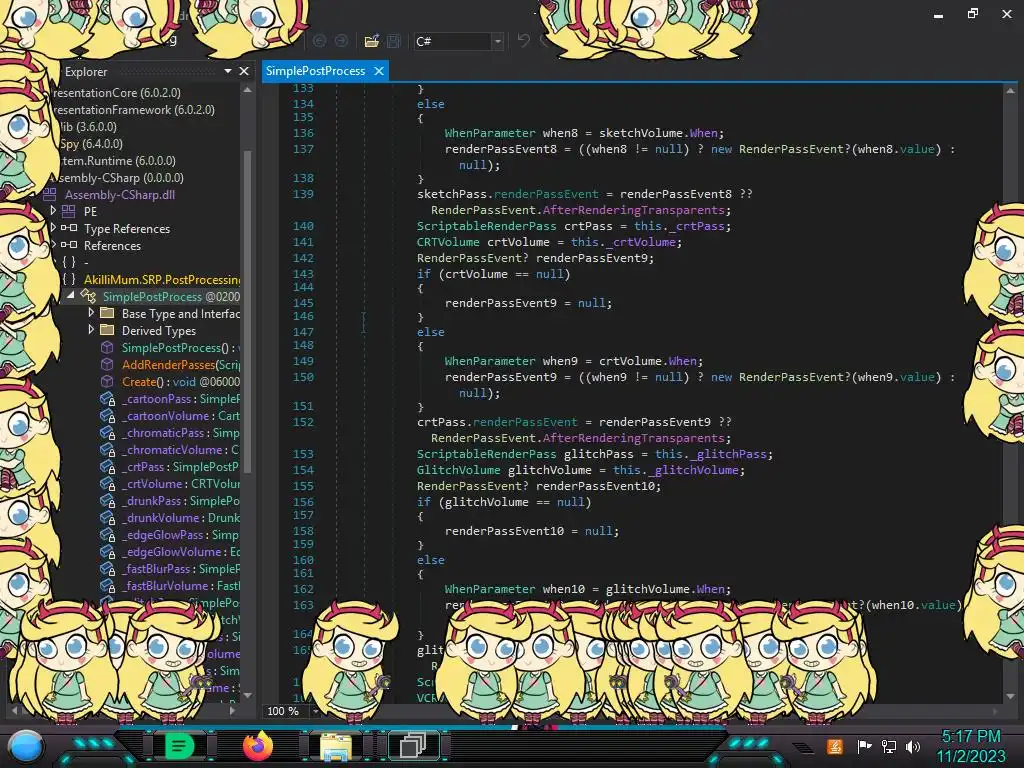Expand the References node

point(53,245)
